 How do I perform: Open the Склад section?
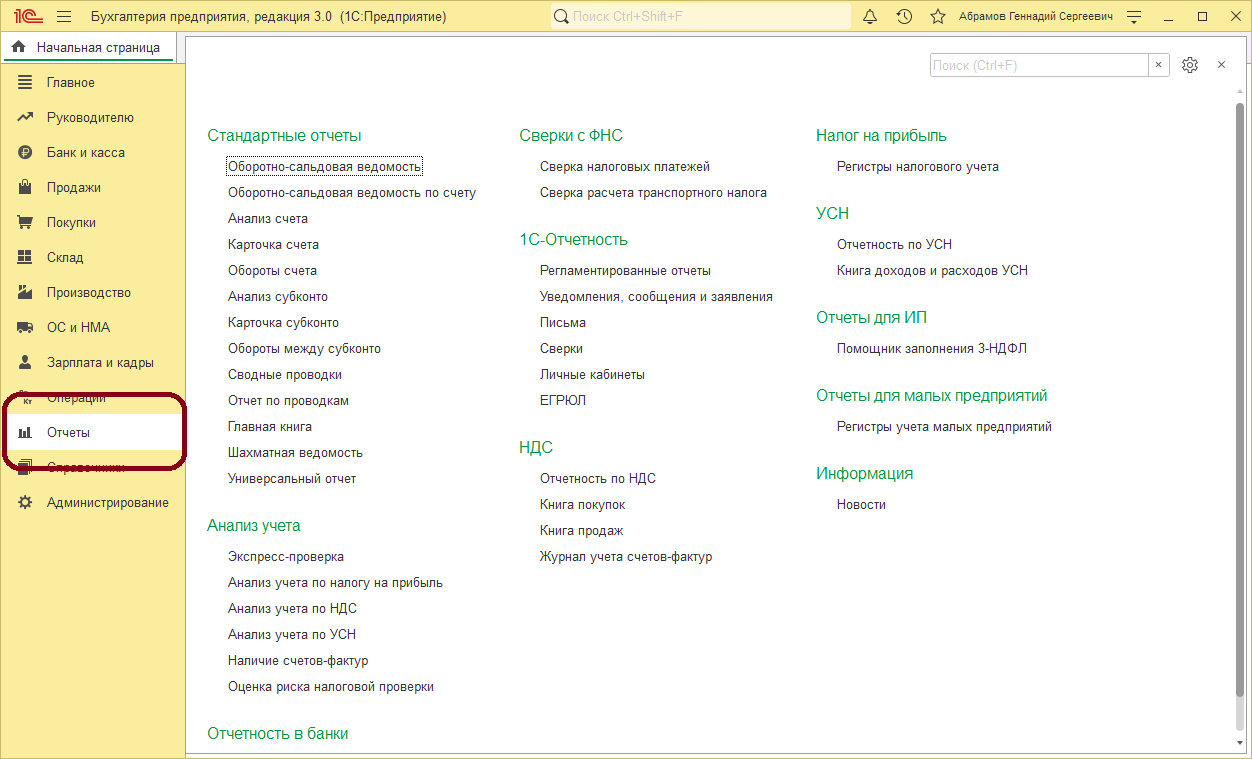point(65,258)
